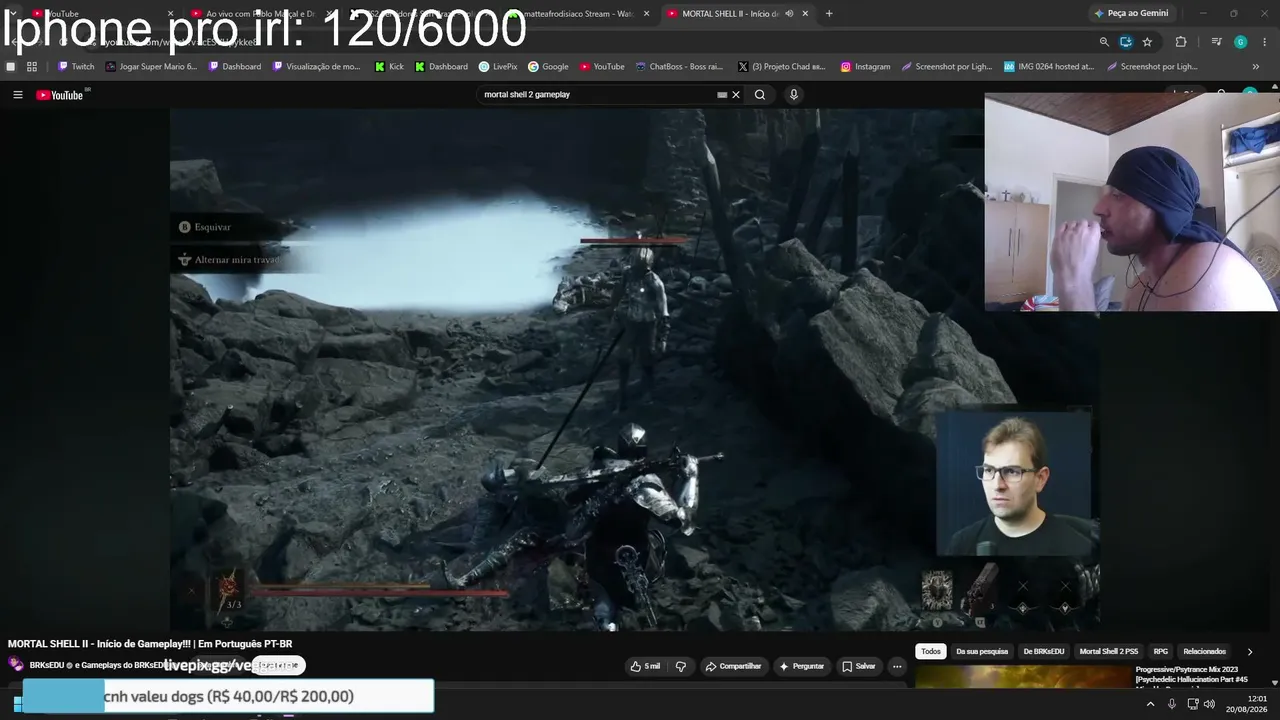Open the Twitch bookmark

pyautogui.click(x=76, y=67)
